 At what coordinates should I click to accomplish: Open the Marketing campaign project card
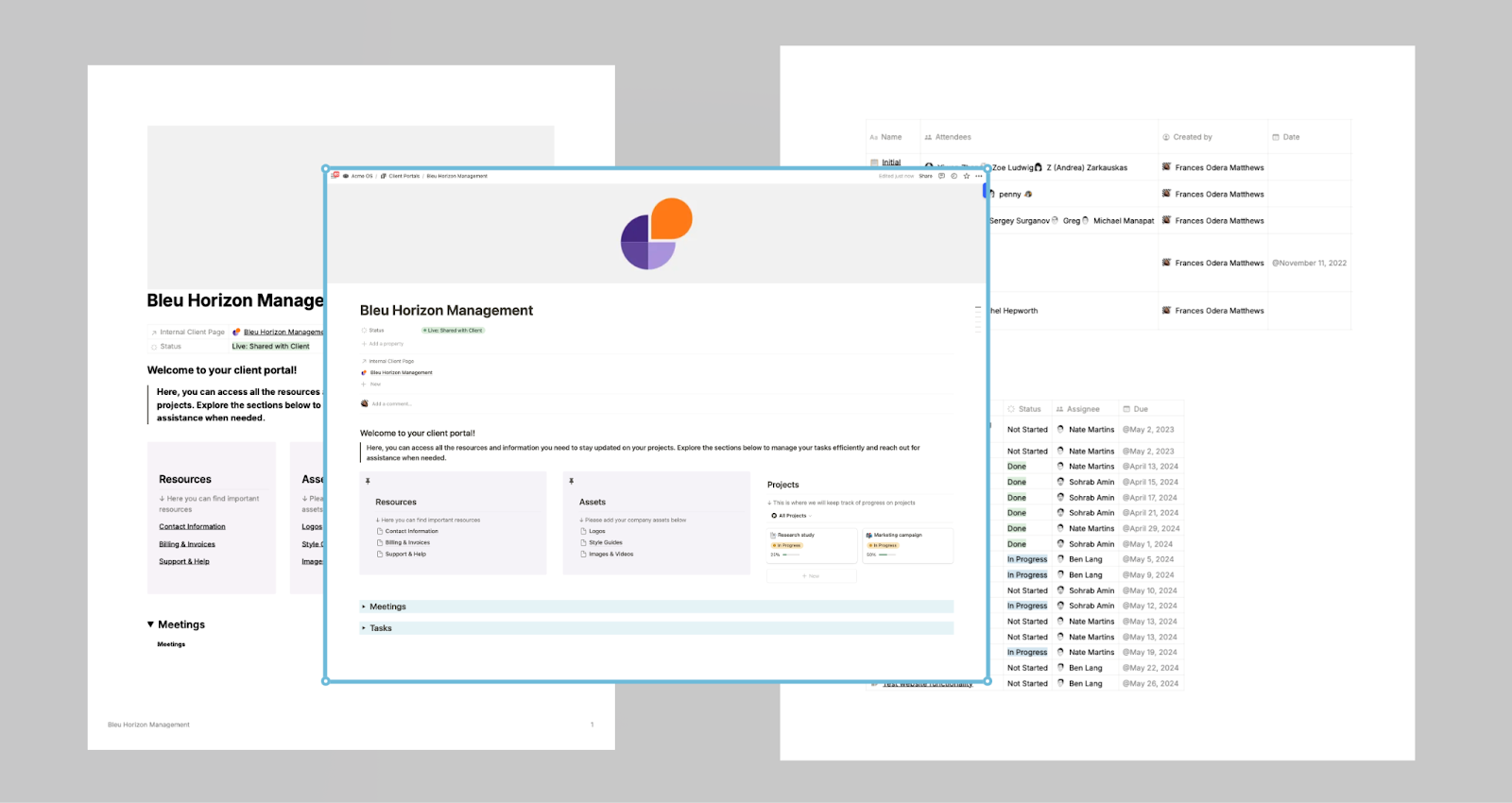coord(908,545)
